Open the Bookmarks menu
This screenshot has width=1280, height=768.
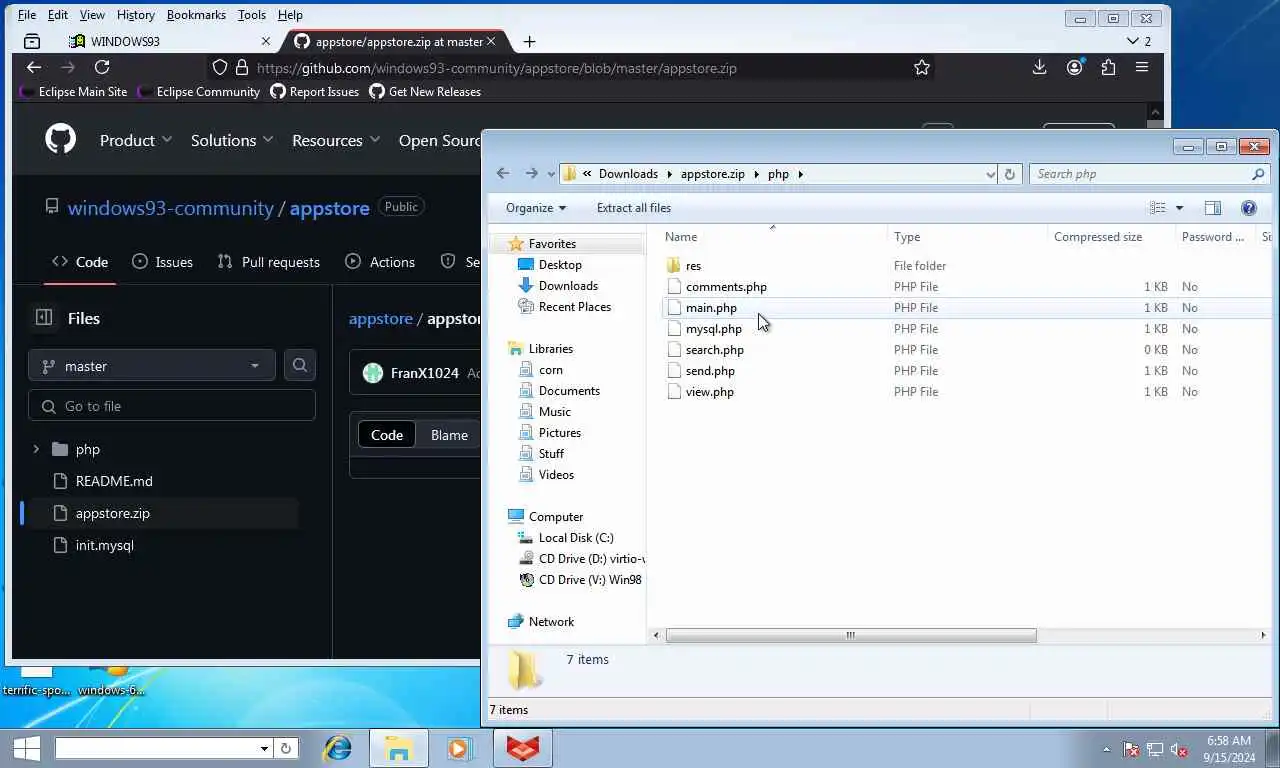coord(196,15)
